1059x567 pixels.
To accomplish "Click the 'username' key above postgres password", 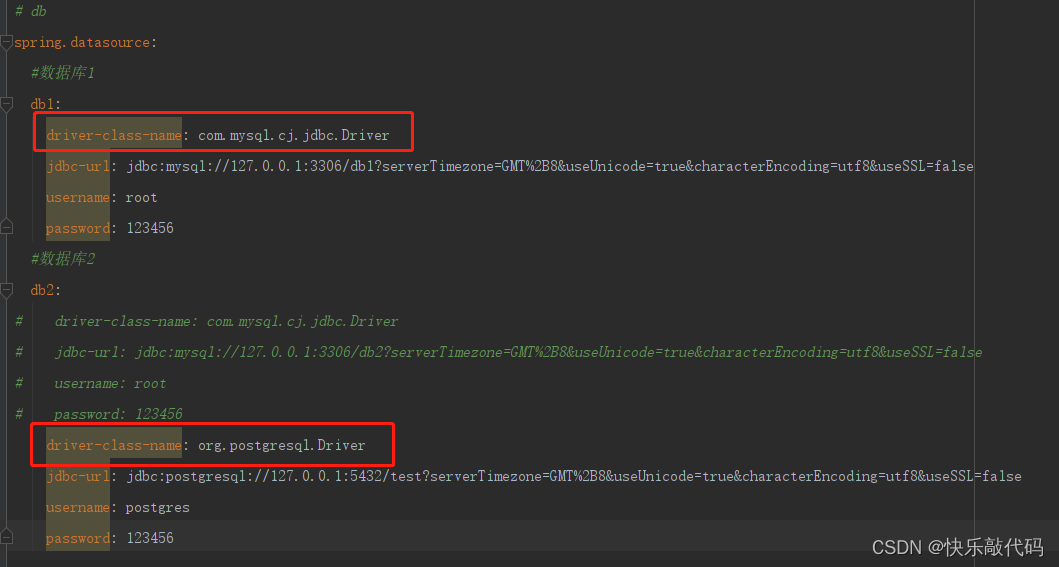I will tap(78, 508).
